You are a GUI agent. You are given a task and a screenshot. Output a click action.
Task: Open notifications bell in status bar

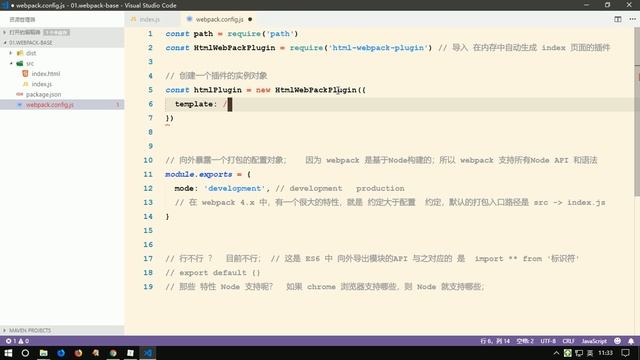point(631,341)
